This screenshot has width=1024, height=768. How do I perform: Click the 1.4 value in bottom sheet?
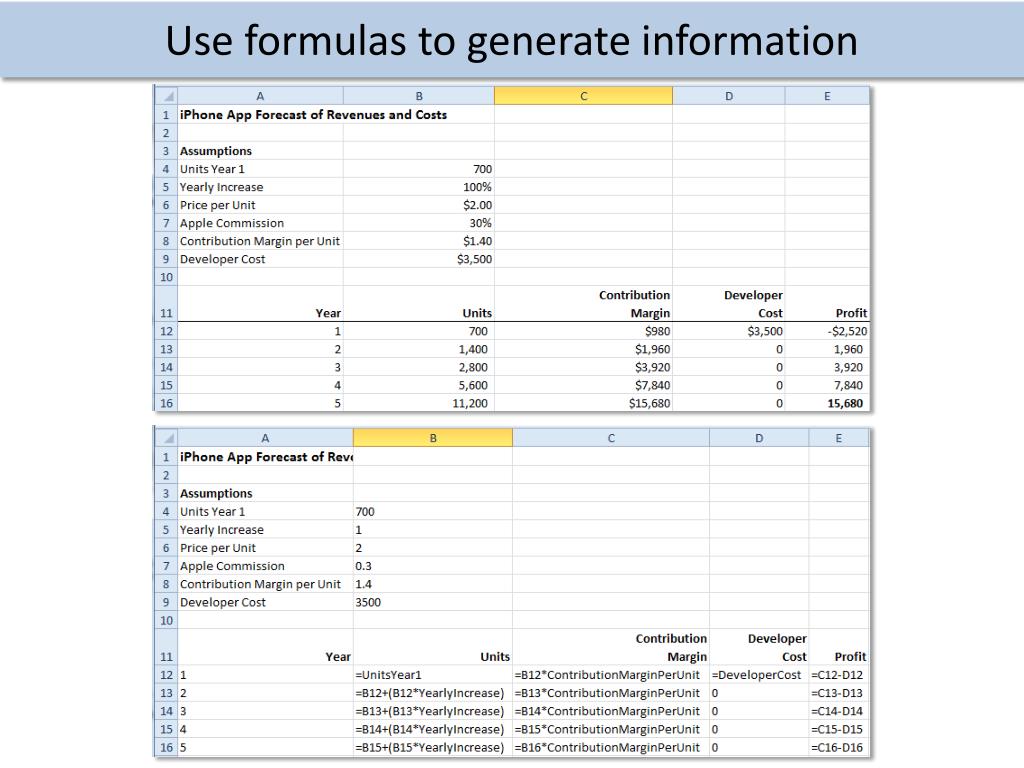364,584
